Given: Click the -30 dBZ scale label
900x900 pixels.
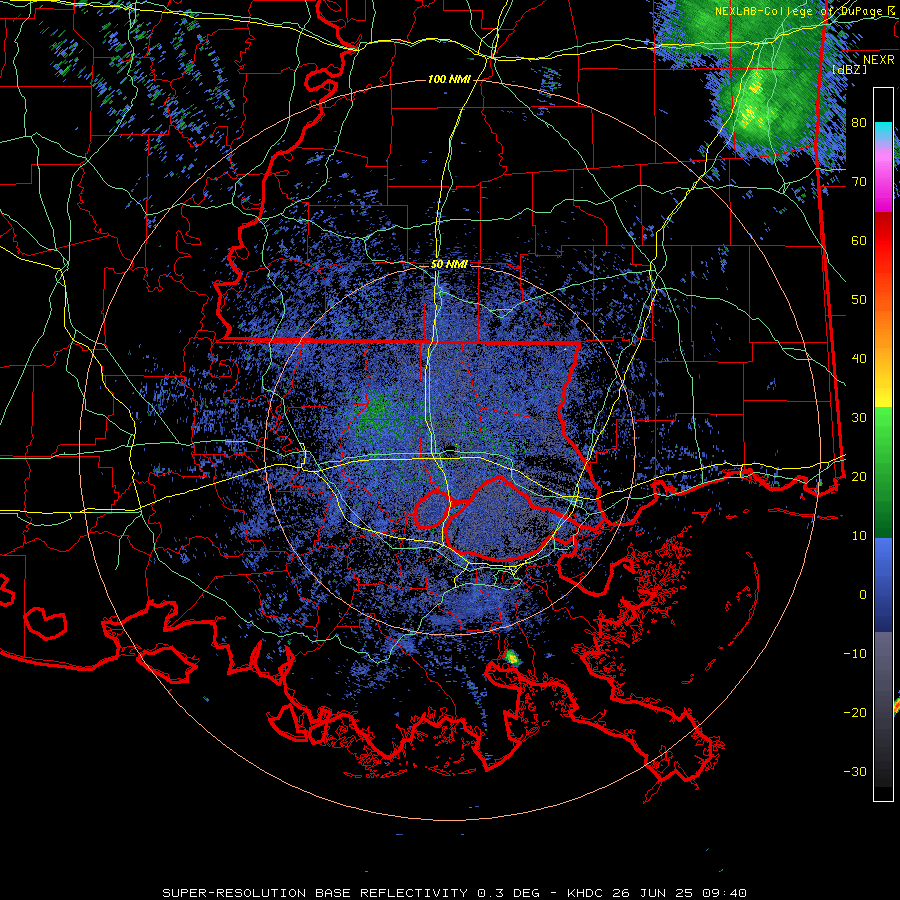Looking at the screenshot, I should 855,771.
